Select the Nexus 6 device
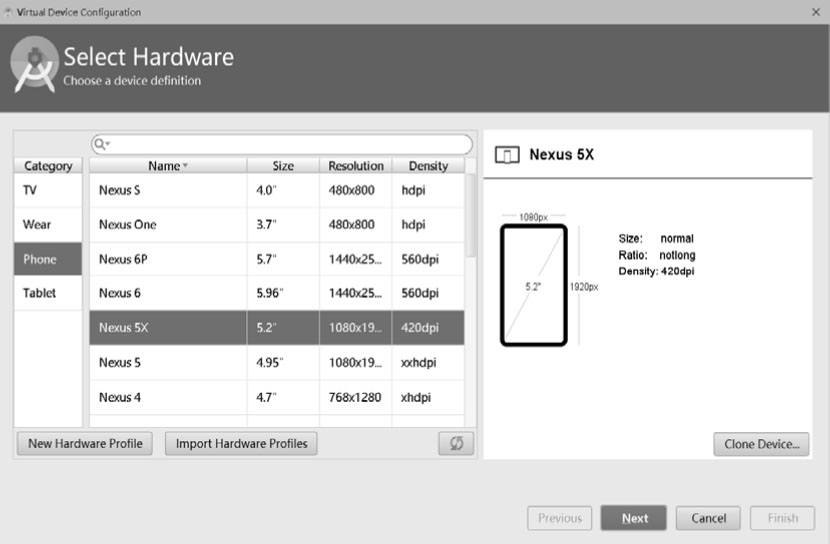Viewport: 830px width, 544px height. pyautogui.click(x=277, y=293)
